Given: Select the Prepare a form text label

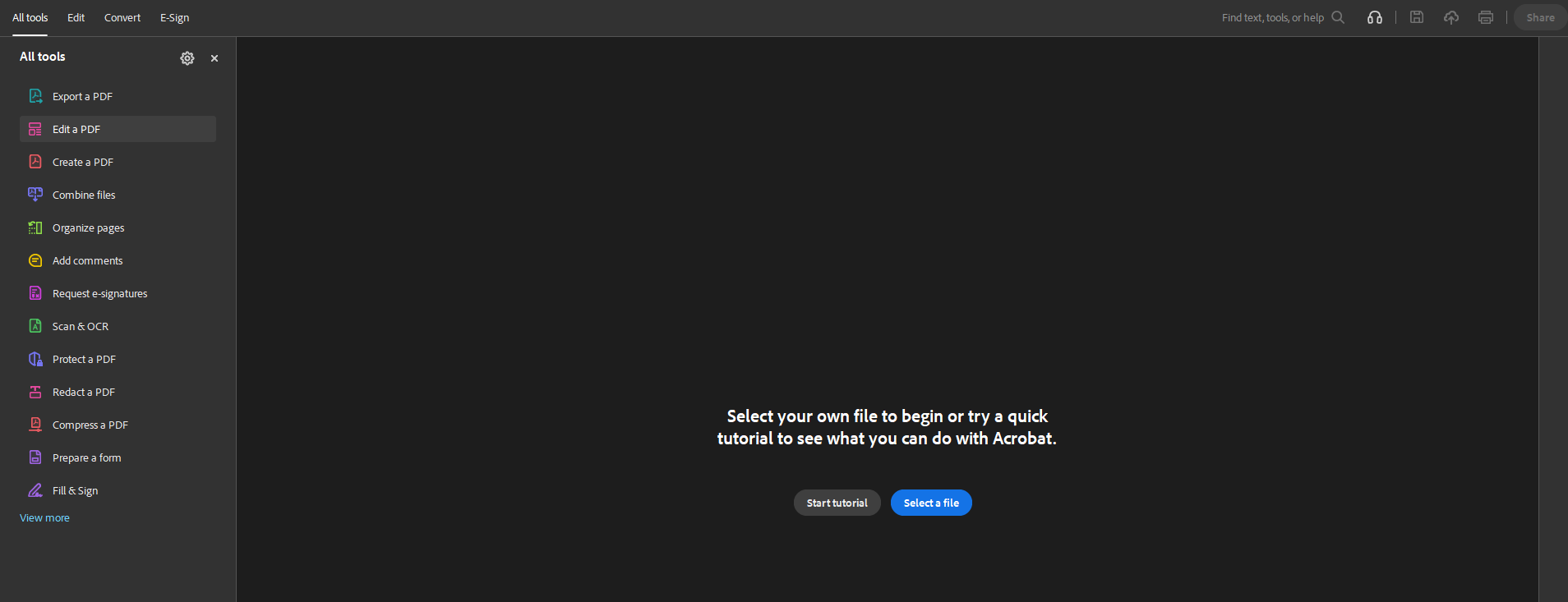Looking at the screenshot, I should pyautogui.click(x=87, y=458).
